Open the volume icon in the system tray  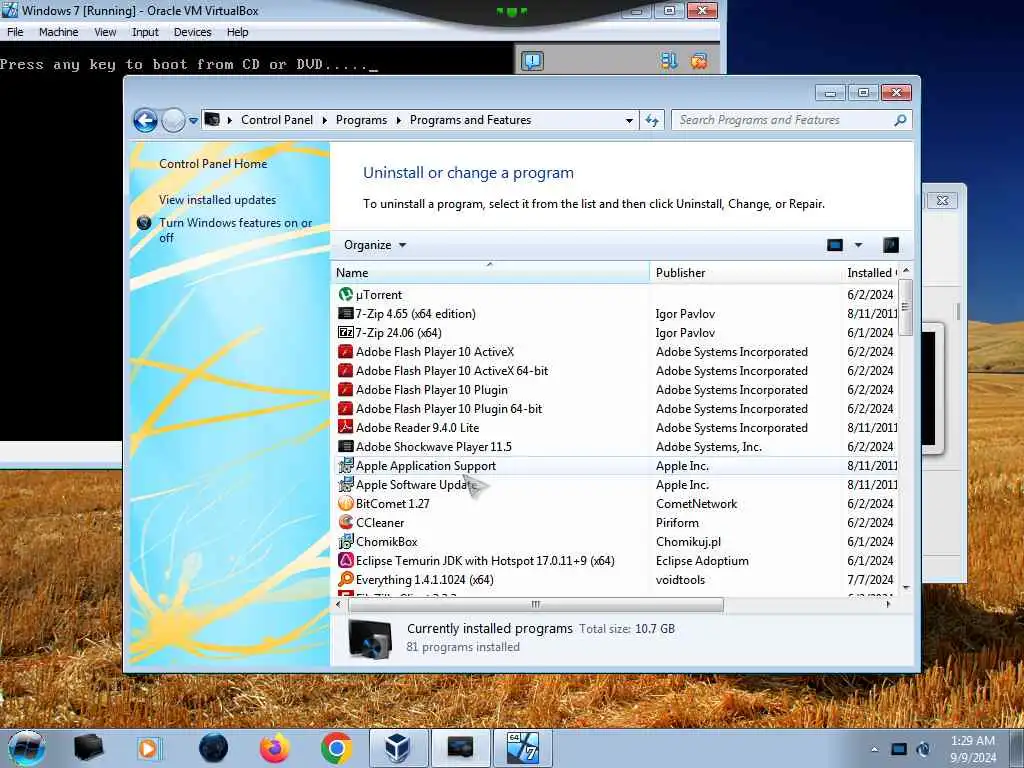point(923,749)
